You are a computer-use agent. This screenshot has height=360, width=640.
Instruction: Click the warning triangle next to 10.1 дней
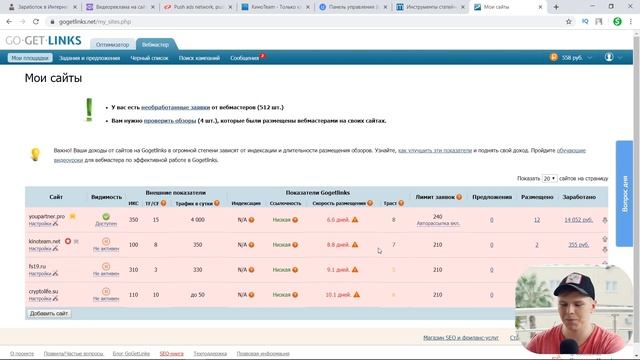point(357,294)
